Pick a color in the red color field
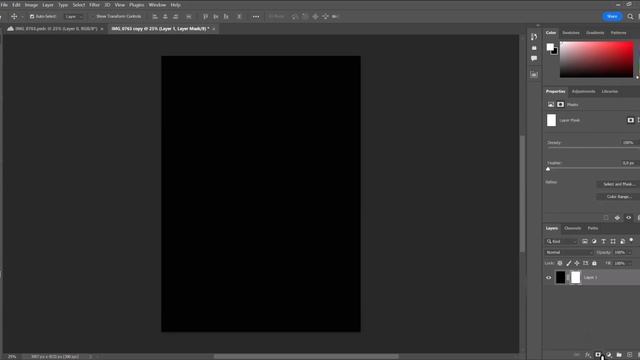This screenshot has height=360, width=640. tap(597, 60)
